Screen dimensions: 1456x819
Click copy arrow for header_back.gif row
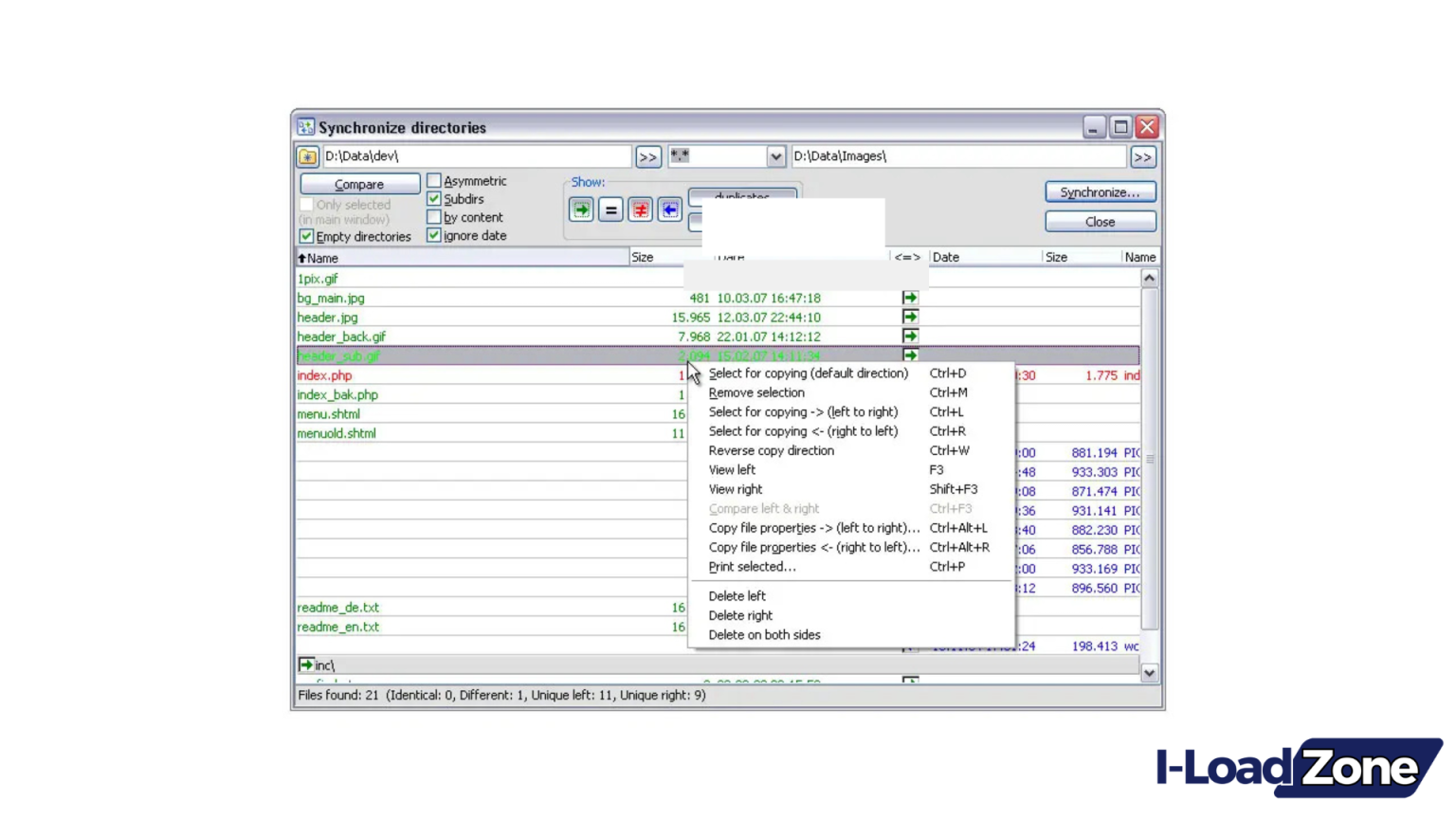tap(910, 336)
